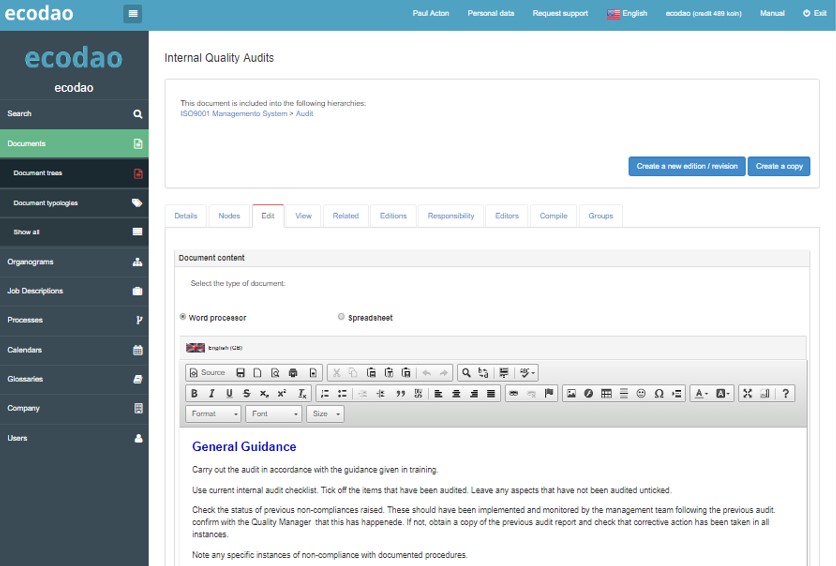Insert special character with Omega icon
836x566 pixels.
[x=659, y=393]
